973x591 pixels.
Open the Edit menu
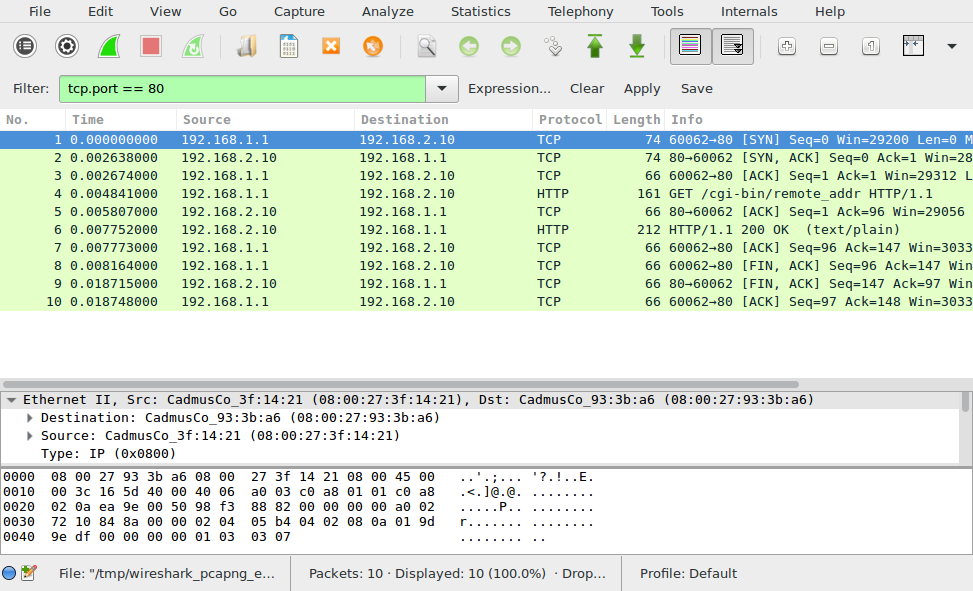[100, 11]
